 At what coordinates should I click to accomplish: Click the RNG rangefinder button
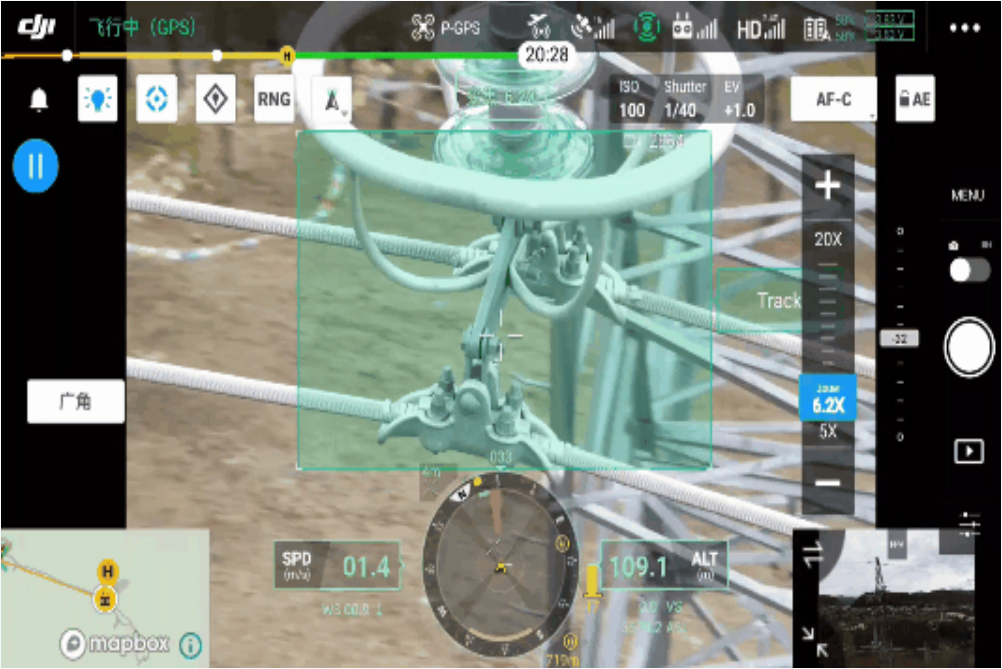[x=274, y=99]
